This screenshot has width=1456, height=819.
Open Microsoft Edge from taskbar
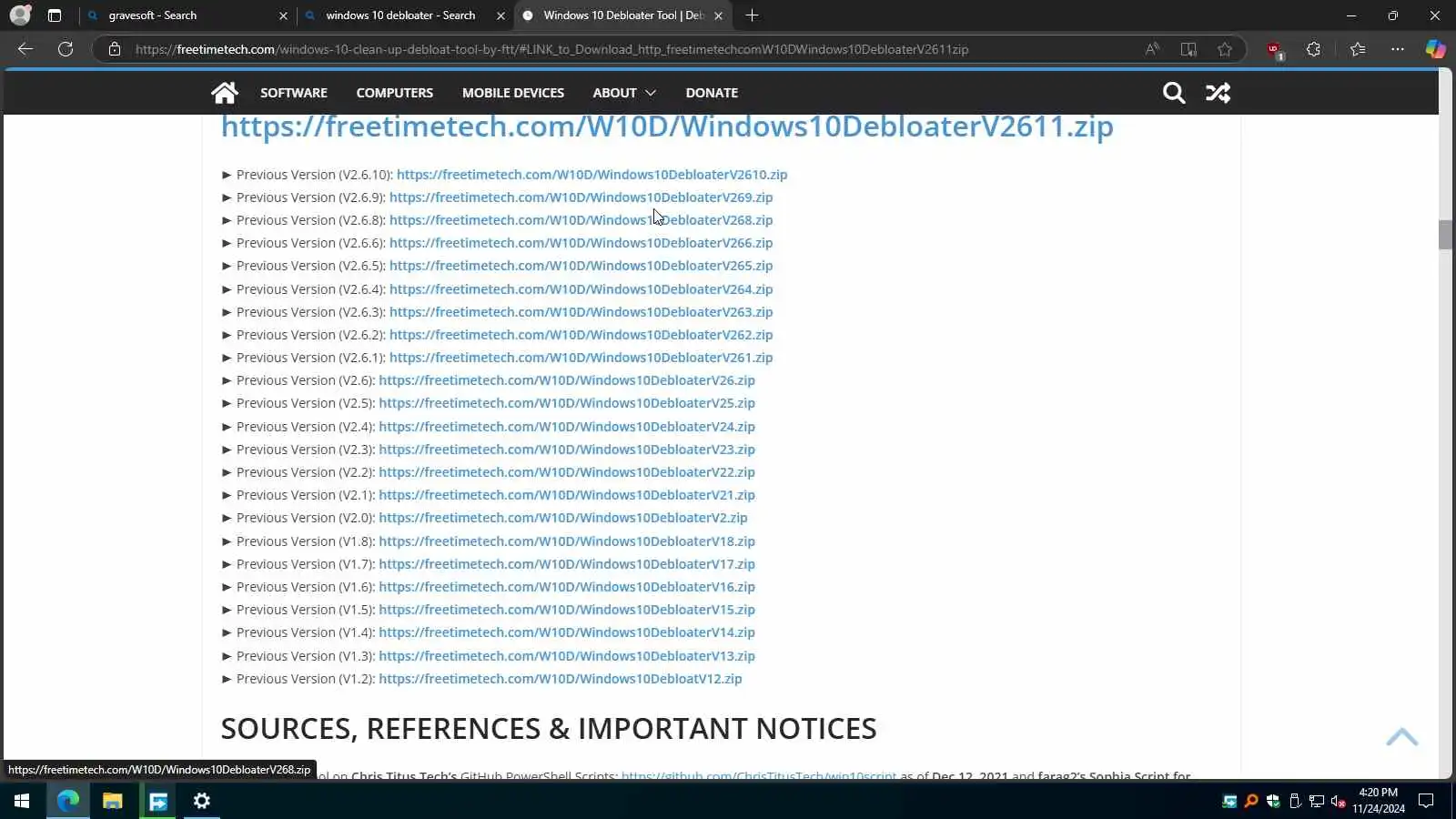(68, 801)
